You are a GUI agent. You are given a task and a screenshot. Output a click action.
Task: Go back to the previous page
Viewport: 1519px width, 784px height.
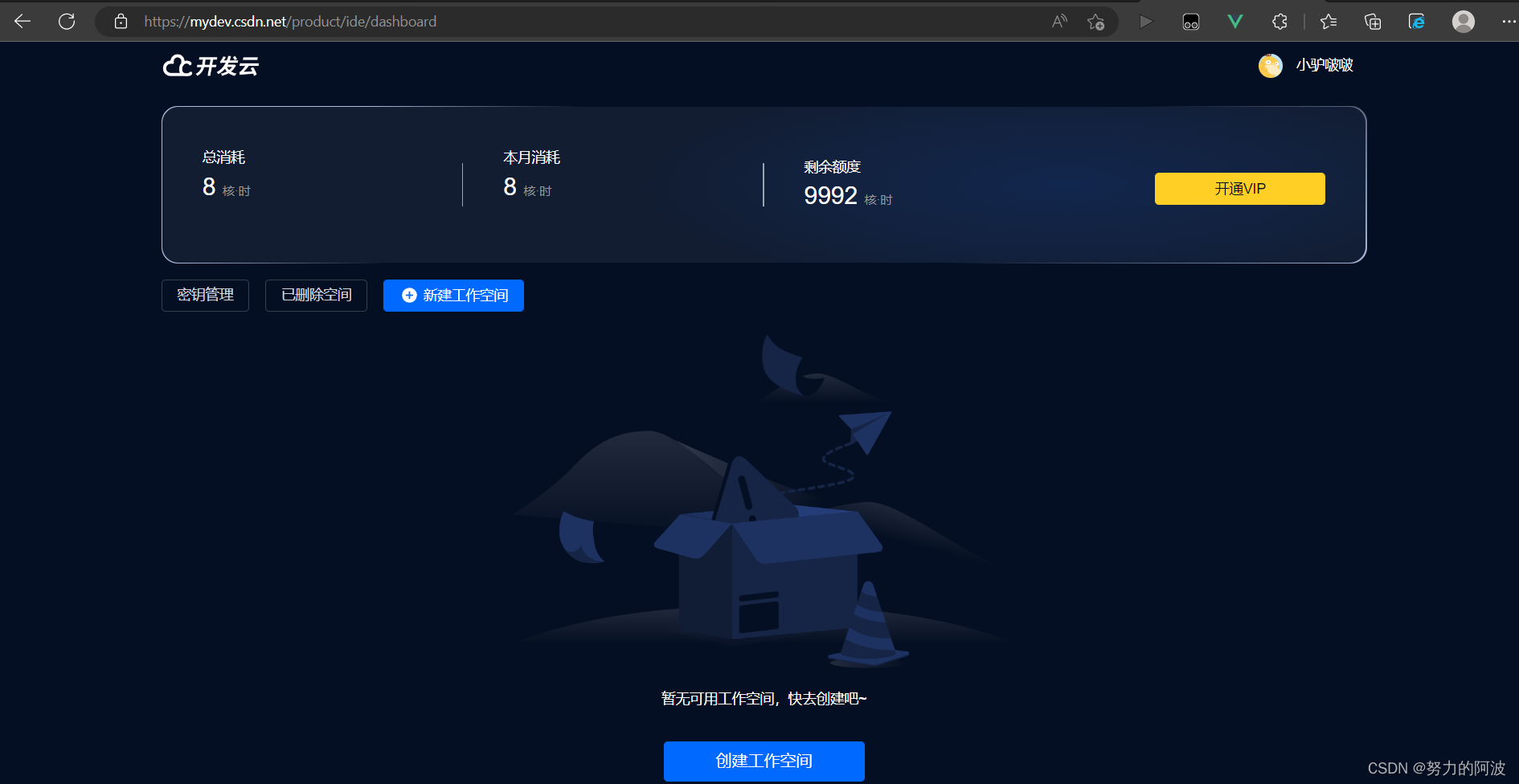pos(23,22)
